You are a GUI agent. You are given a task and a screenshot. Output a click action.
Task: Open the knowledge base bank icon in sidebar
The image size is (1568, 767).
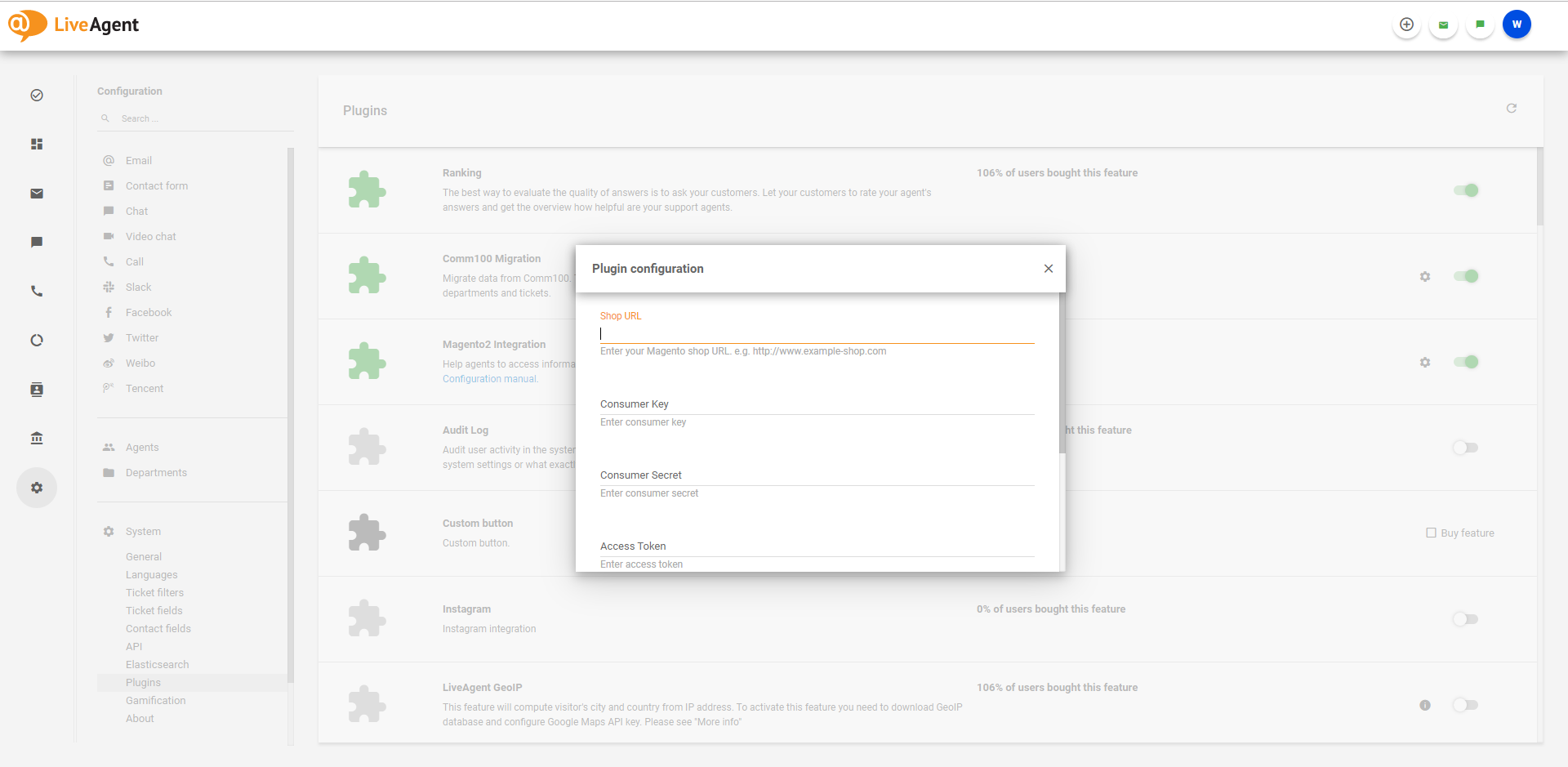(37, 439)
